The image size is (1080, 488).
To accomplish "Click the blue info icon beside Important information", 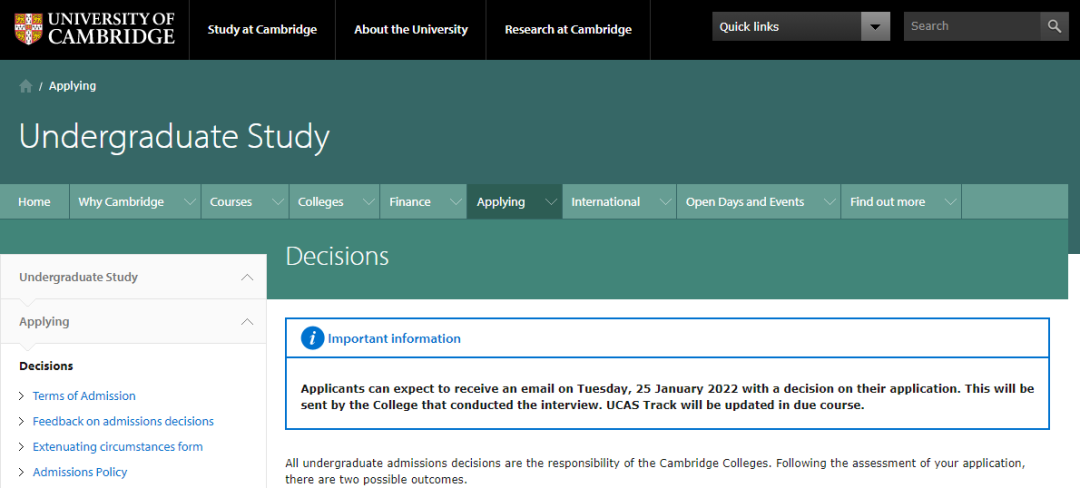I will tap(312, 338).
